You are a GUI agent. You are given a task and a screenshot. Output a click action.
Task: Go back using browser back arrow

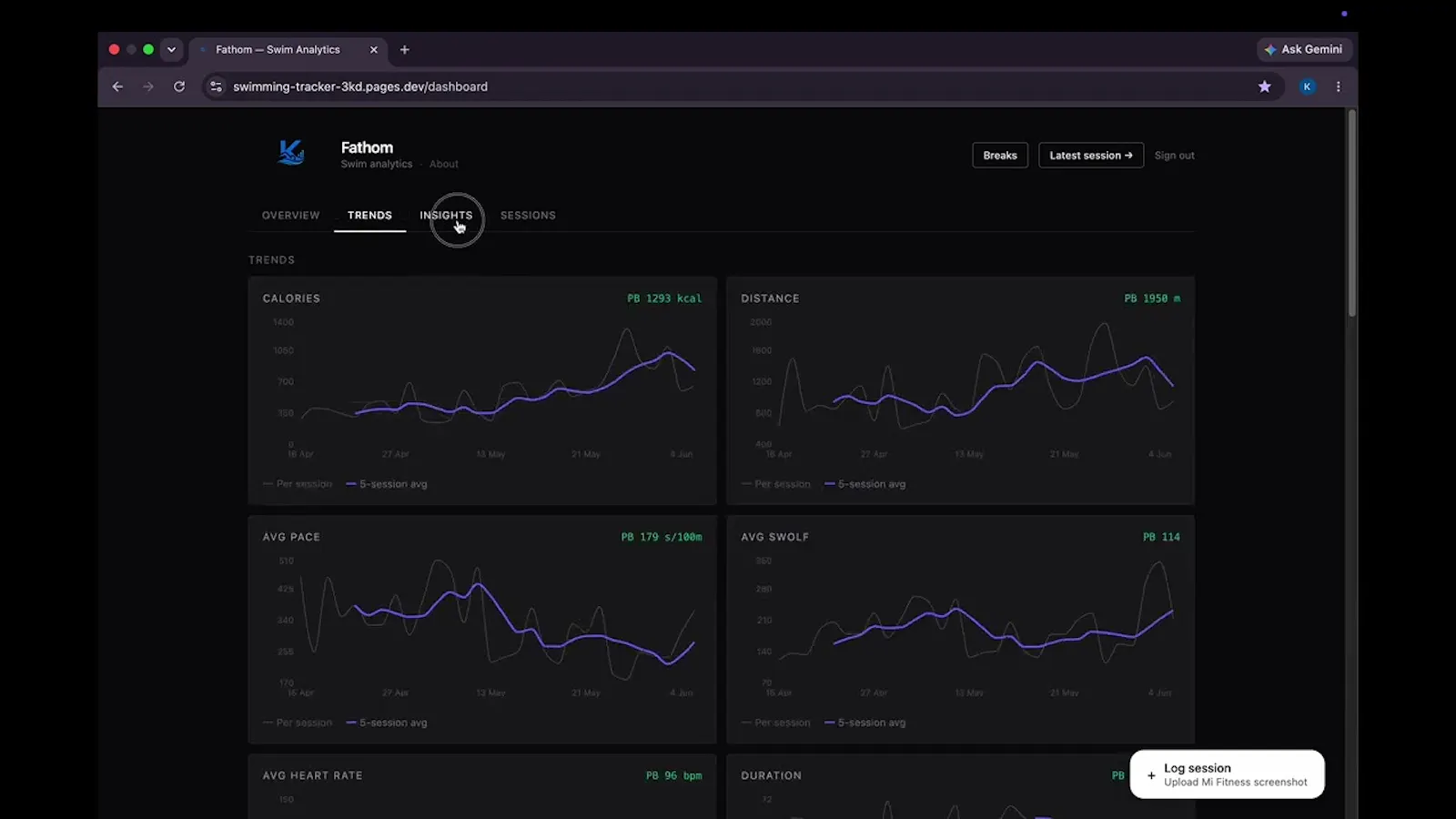click(117, 86)
